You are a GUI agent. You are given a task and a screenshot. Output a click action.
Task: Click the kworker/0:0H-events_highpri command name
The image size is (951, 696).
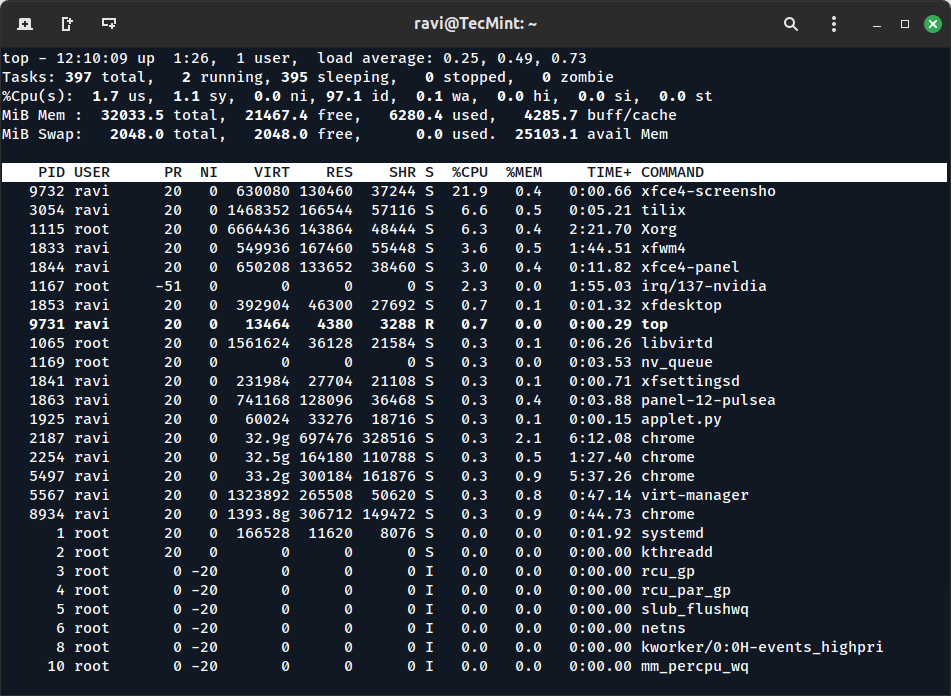pyautogui.click(x=762, y=647)
